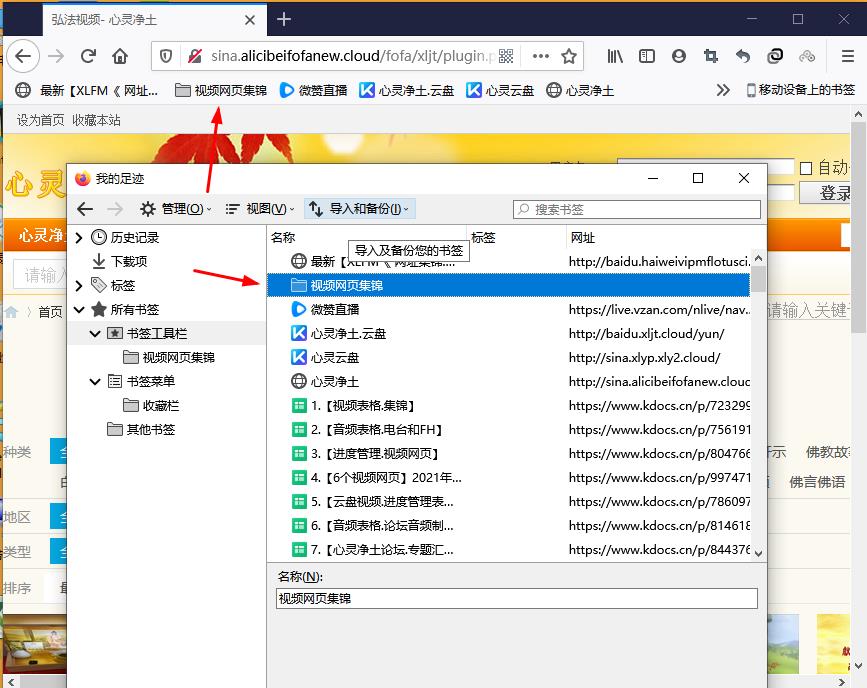
Task: Close the 弘法视频- 心灵净土 tab
Action: (x=250, y=20)
